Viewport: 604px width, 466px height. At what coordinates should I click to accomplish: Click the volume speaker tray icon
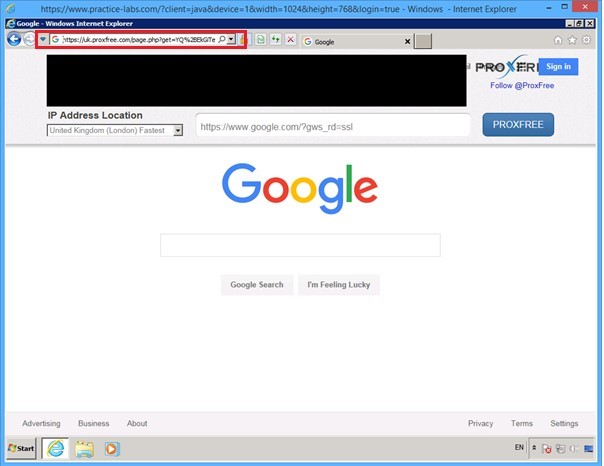tap(574, 449)
